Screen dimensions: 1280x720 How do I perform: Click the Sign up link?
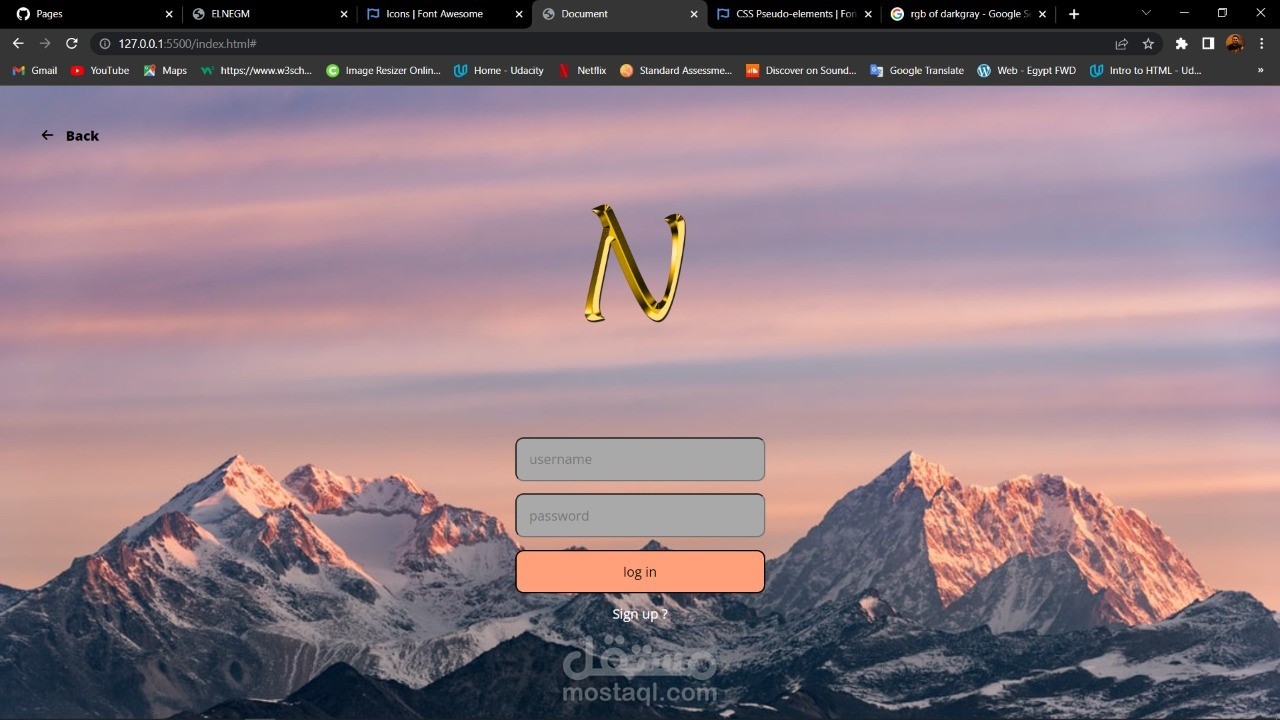[x=640, y=613]
